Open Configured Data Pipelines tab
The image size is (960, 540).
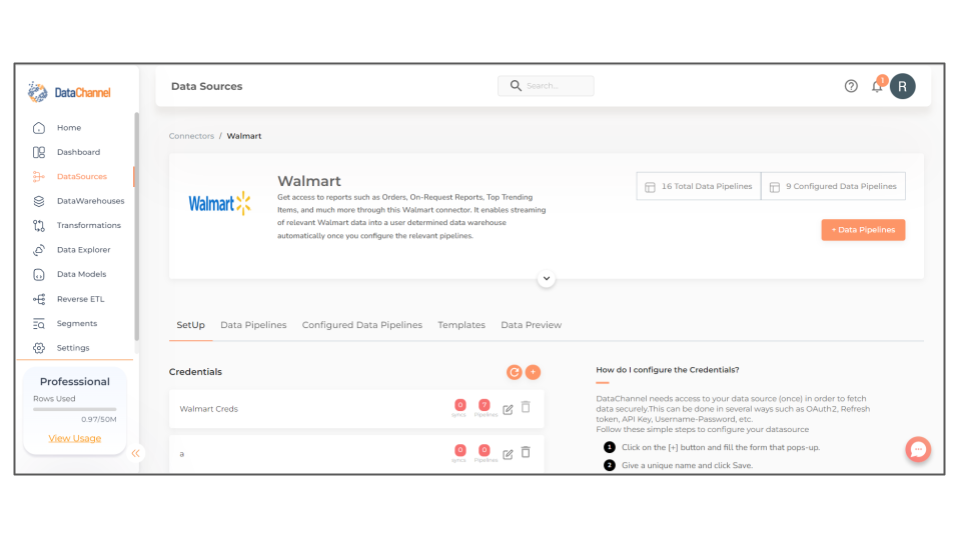coord(362,325)
